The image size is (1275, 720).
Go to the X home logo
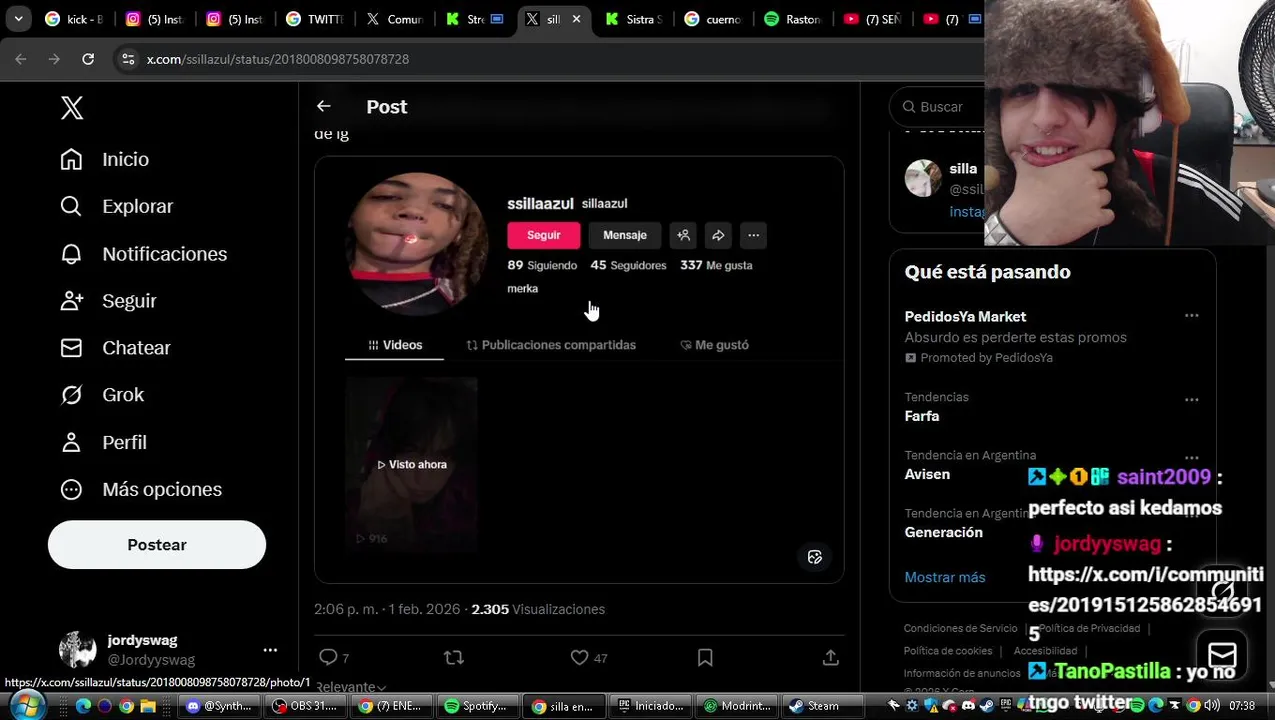(x=72, y=108)
